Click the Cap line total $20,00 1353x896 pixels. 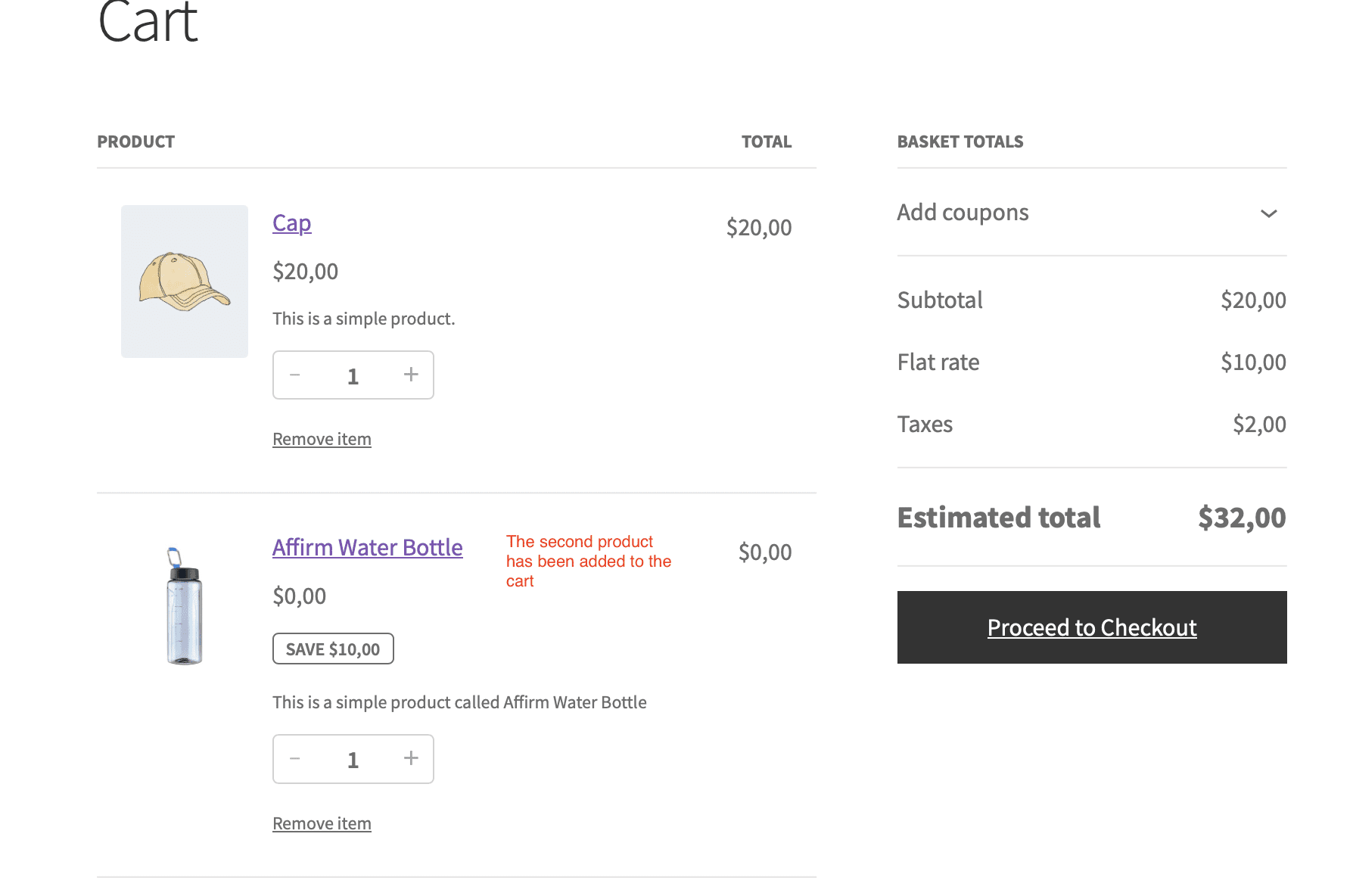point(758,228)
